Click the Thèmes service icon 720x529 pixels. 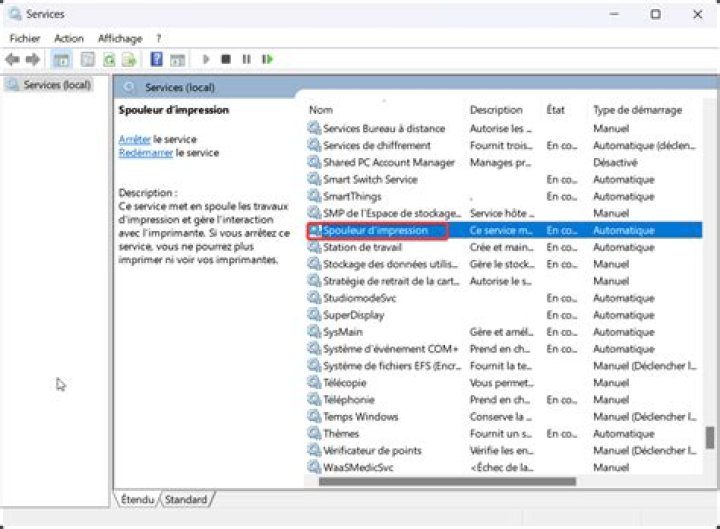pyautogui.click(x=314, y=433)
